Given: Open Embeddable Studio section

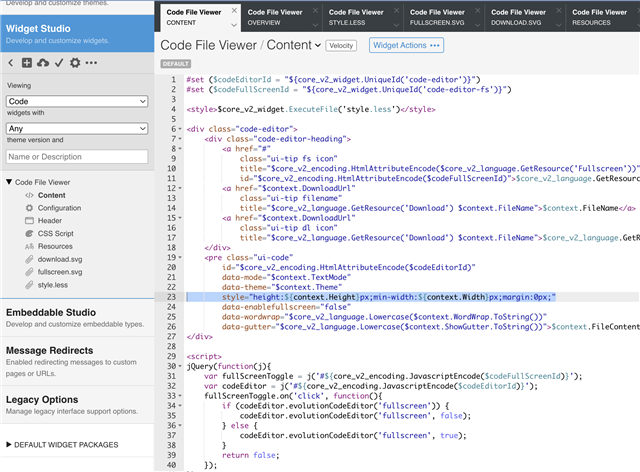Looking at the screenshot, I should pos(77,318).
